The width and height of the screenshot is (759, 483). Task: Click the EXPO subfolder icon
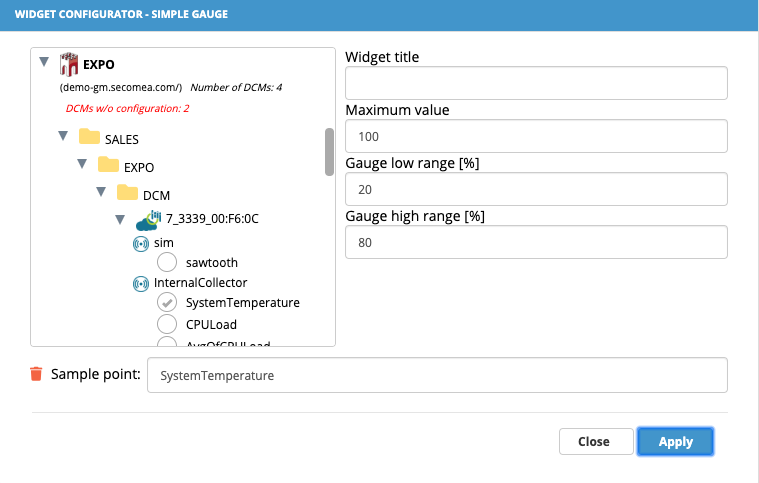pos(108,165)
